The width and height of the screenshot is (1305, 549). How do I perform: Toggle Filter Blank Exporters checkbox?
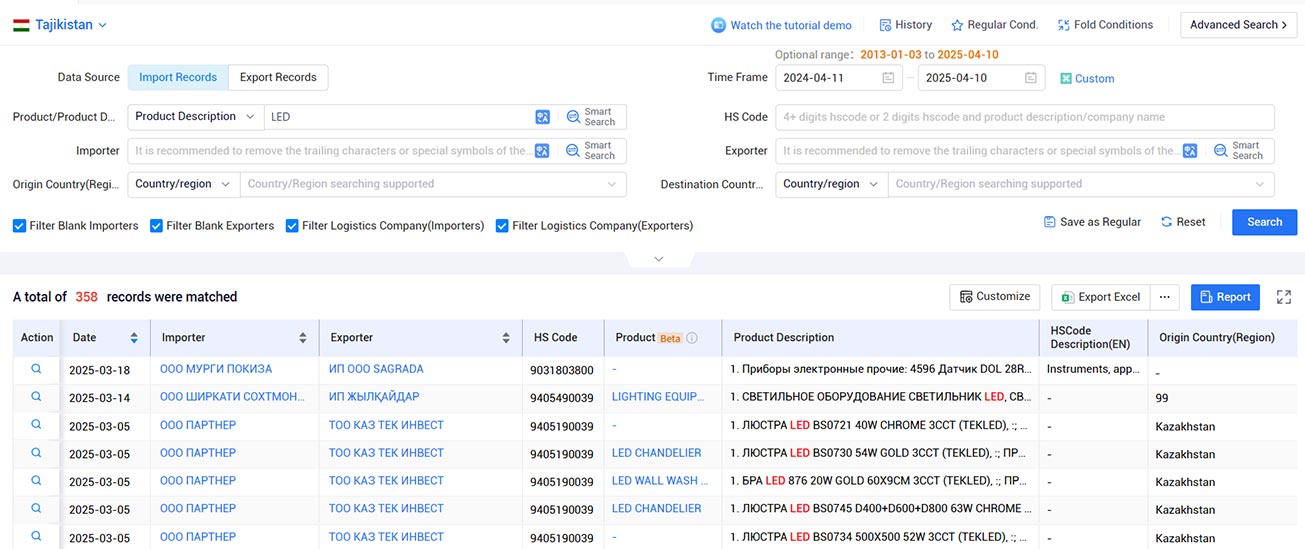pyautogui.click(x=156, y=226)
